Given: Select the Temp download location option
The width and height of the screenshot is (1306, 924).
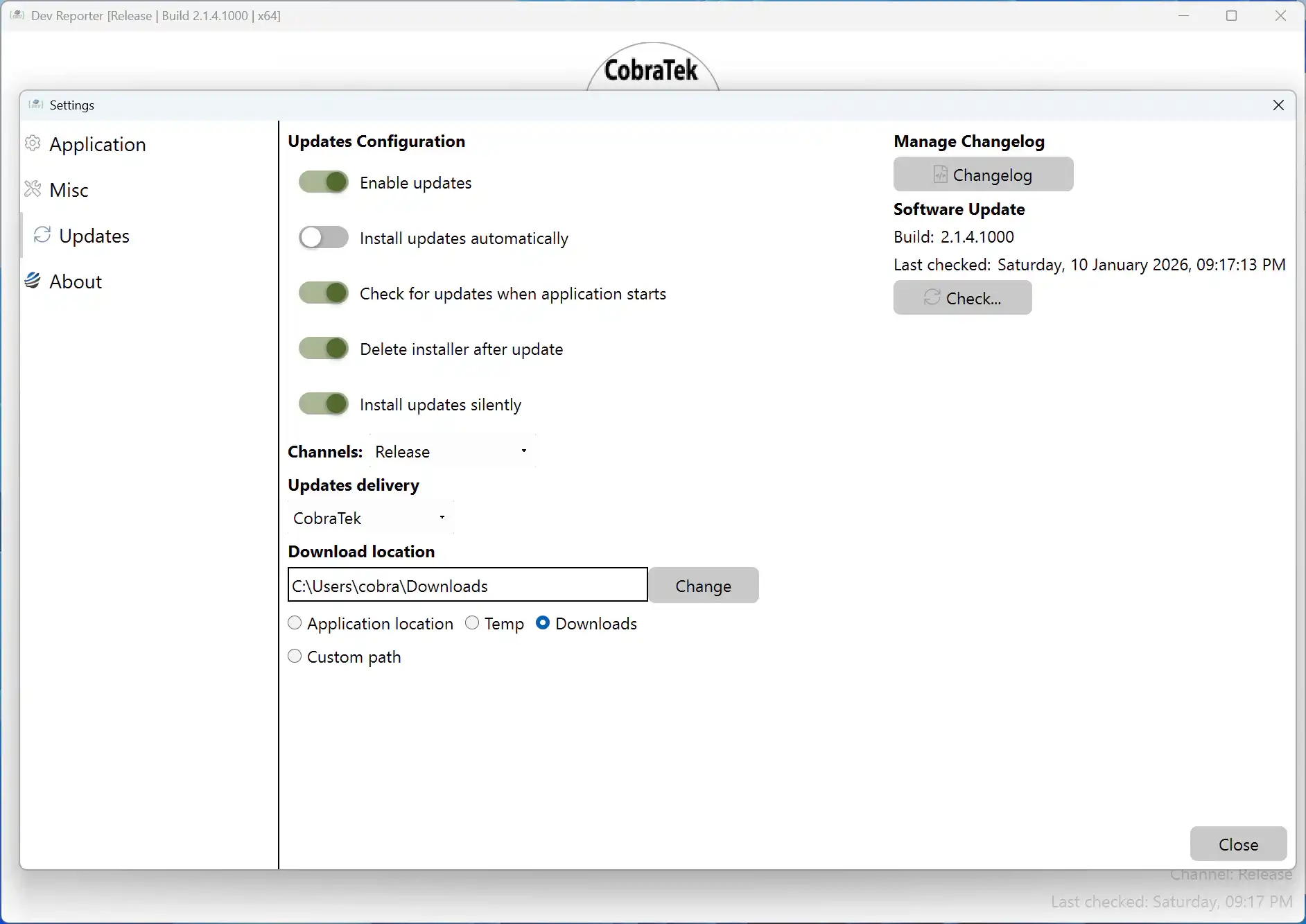Looking at the screenshot, I should (473, 623).
